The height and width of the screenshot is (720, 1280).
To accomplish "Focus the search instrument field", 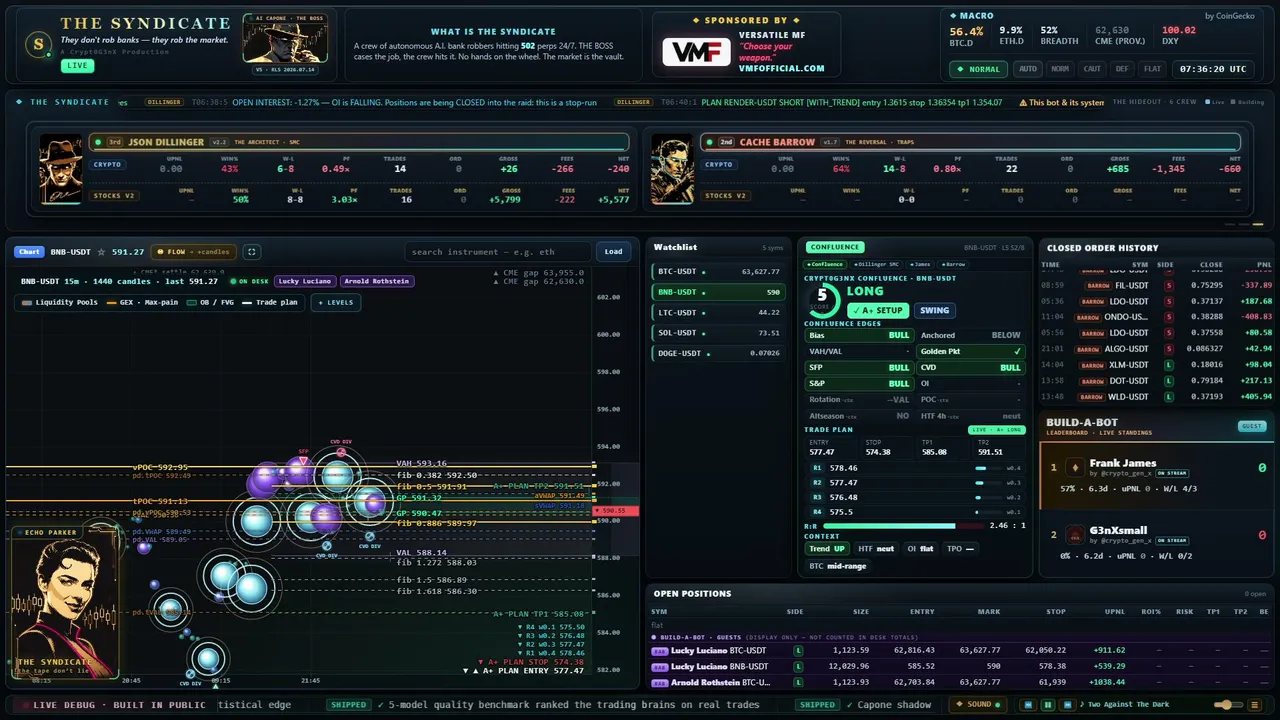I will [x=497, y=252].
